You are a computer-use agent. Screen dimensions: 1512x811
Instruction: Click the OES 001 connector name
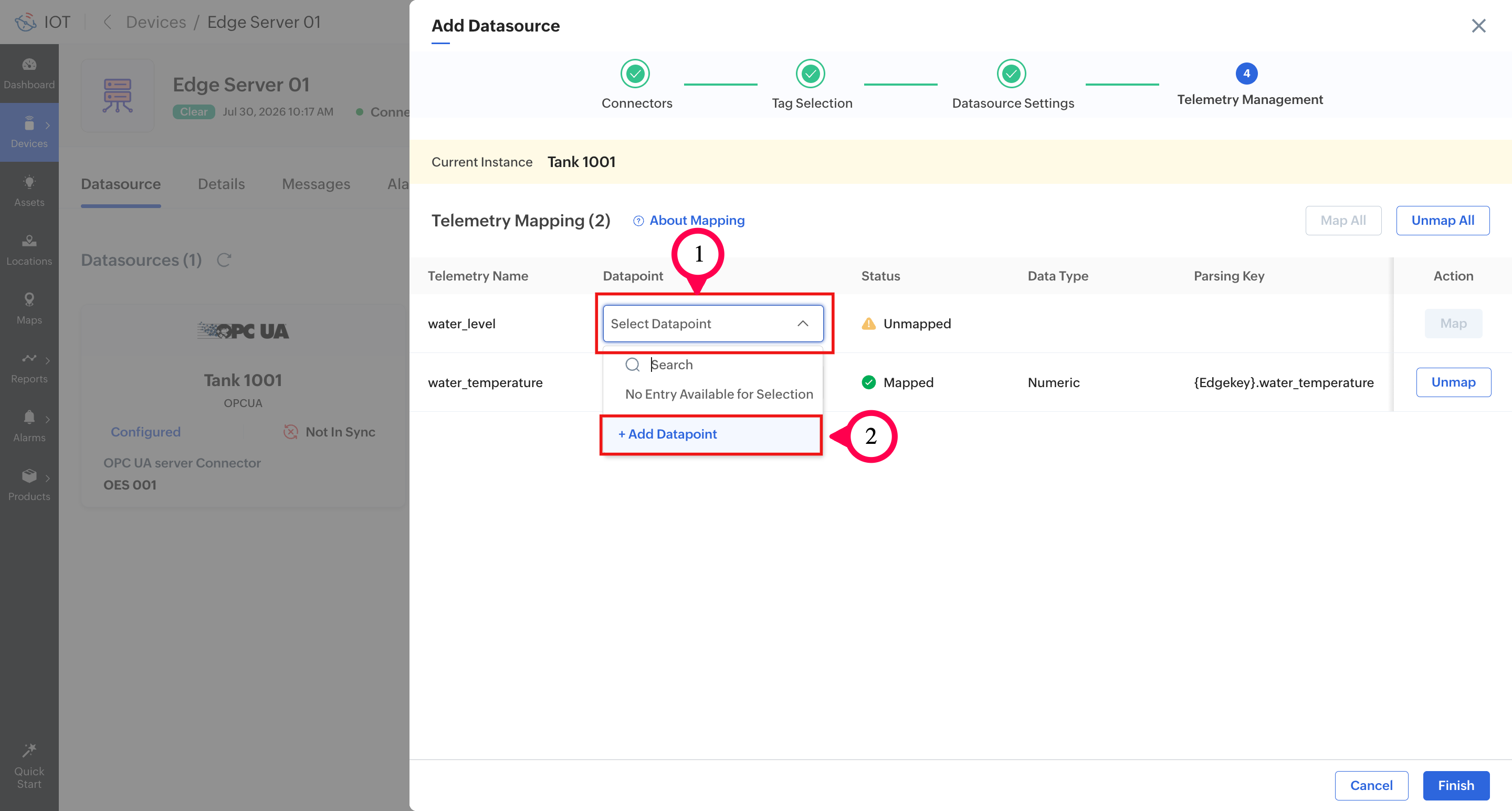tap(130, 485)
